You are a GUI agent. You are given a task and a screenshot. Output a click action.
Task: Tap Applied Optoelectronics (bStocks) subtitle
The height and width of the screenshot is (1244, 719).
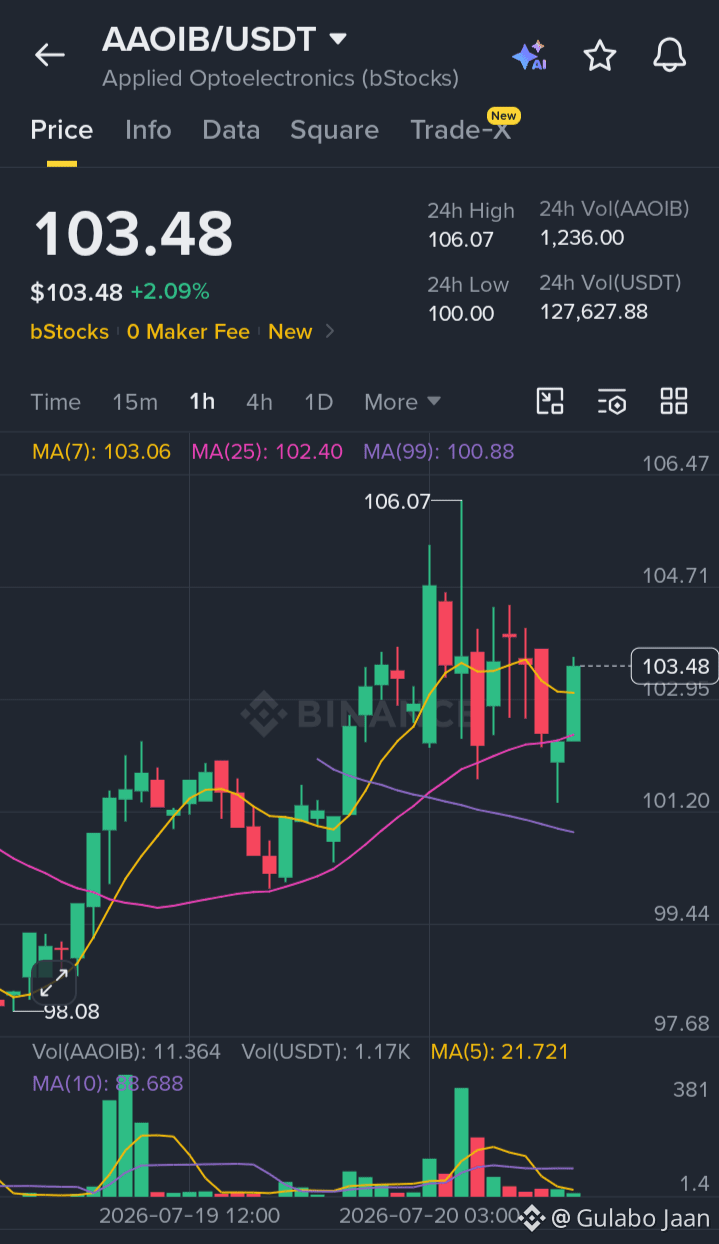(x=280, y=77)
